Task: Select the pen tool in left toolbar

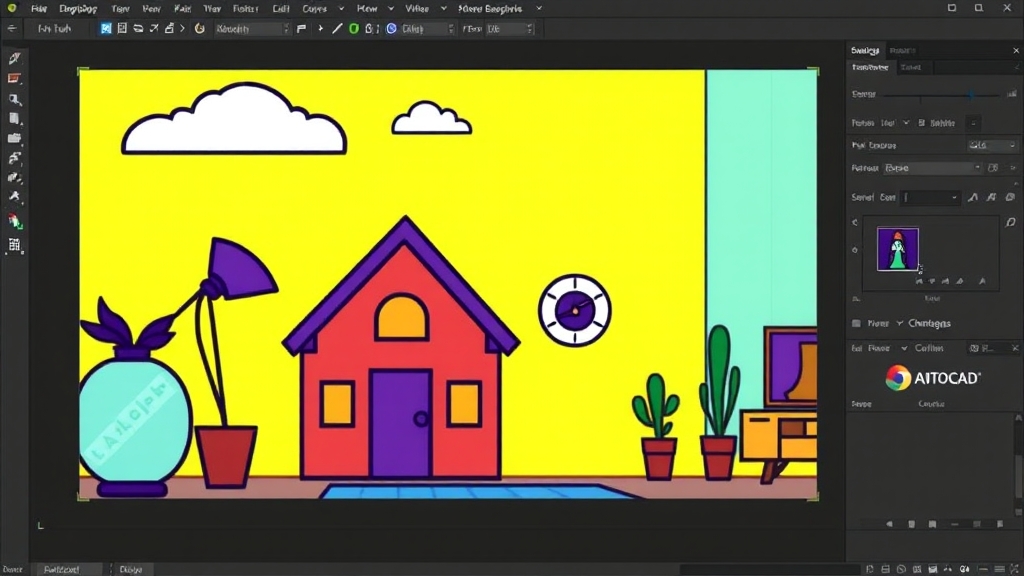Action: pyautogui.click(x=15, y=59)
